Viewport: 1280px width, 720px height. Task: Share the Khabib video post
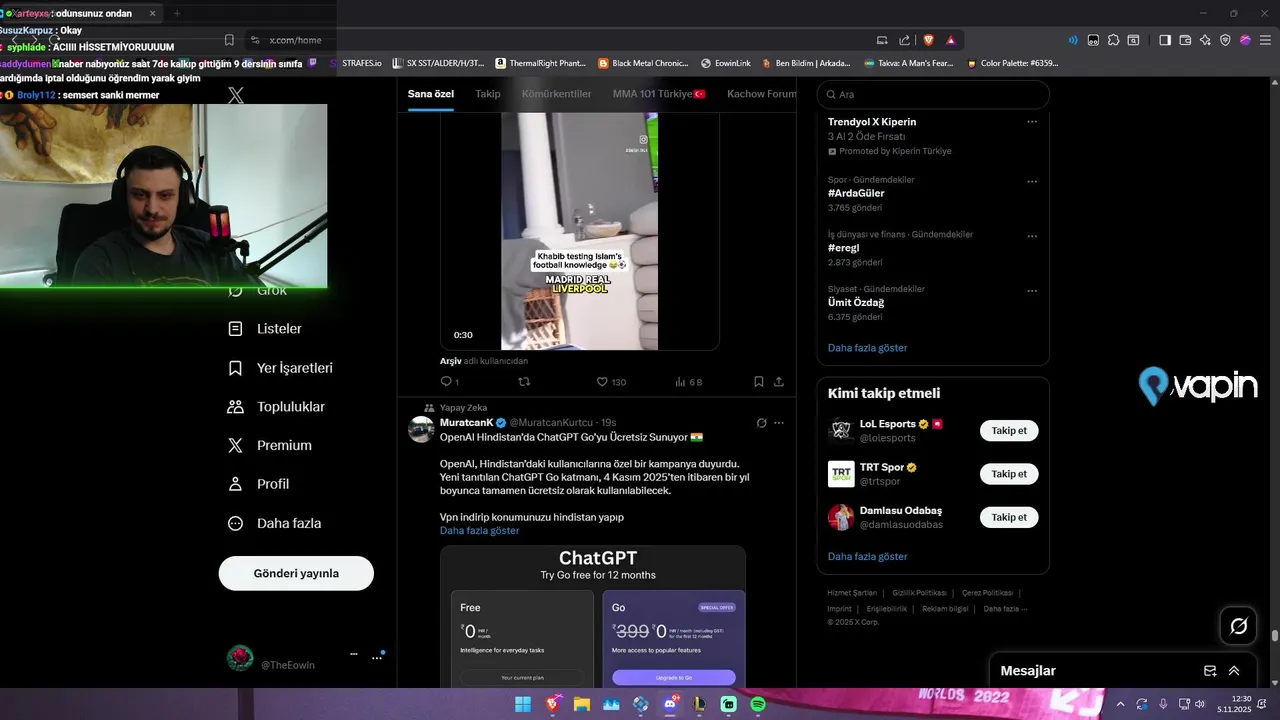tap(779, 382)
